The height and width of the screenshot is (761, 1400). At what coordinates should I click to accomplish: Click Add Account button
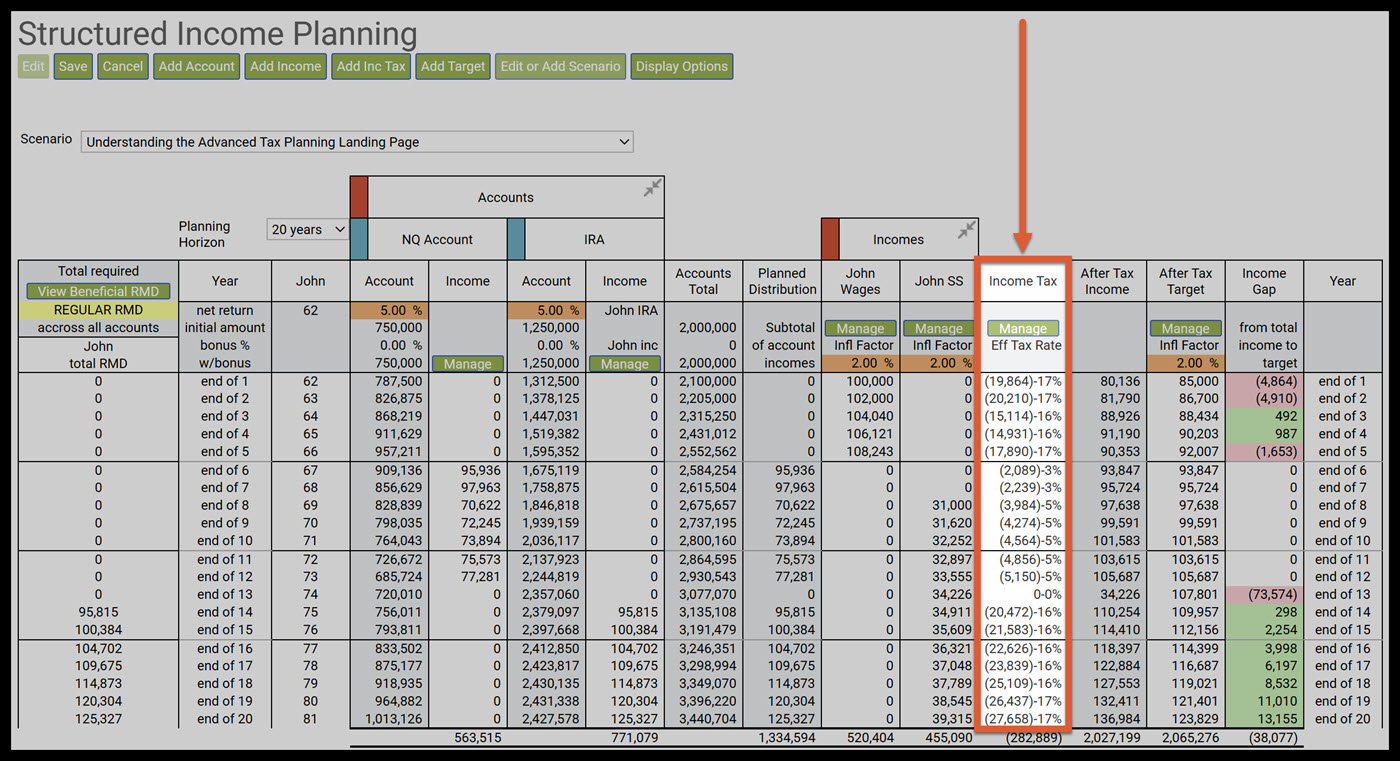click(x=197, y=67)
